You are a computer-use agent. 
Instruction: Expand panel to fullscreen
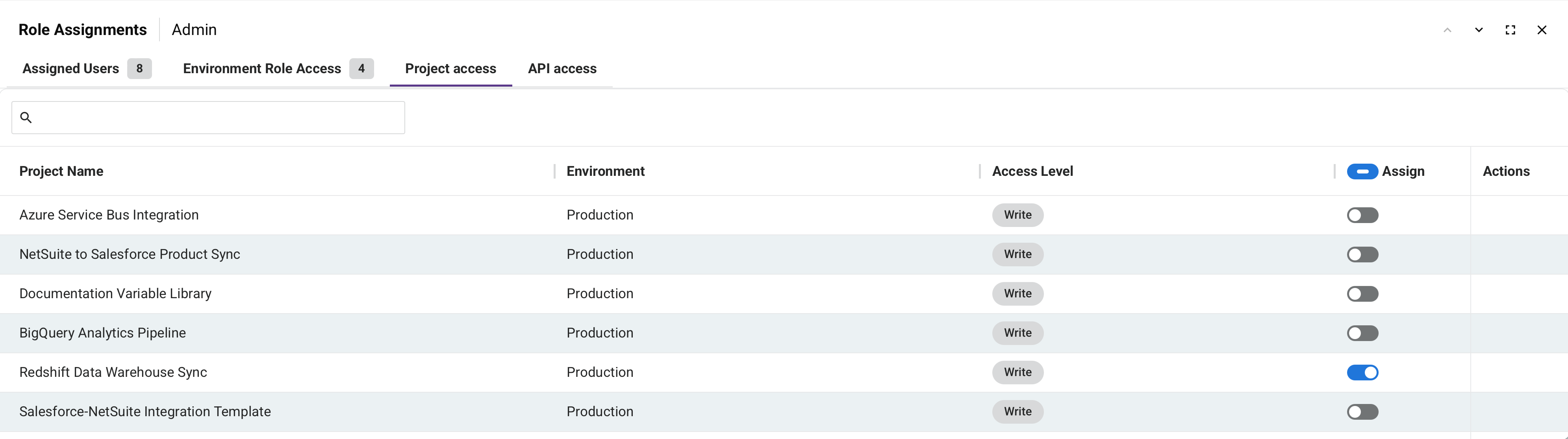pyautogui.click(x=1510, y=30)
